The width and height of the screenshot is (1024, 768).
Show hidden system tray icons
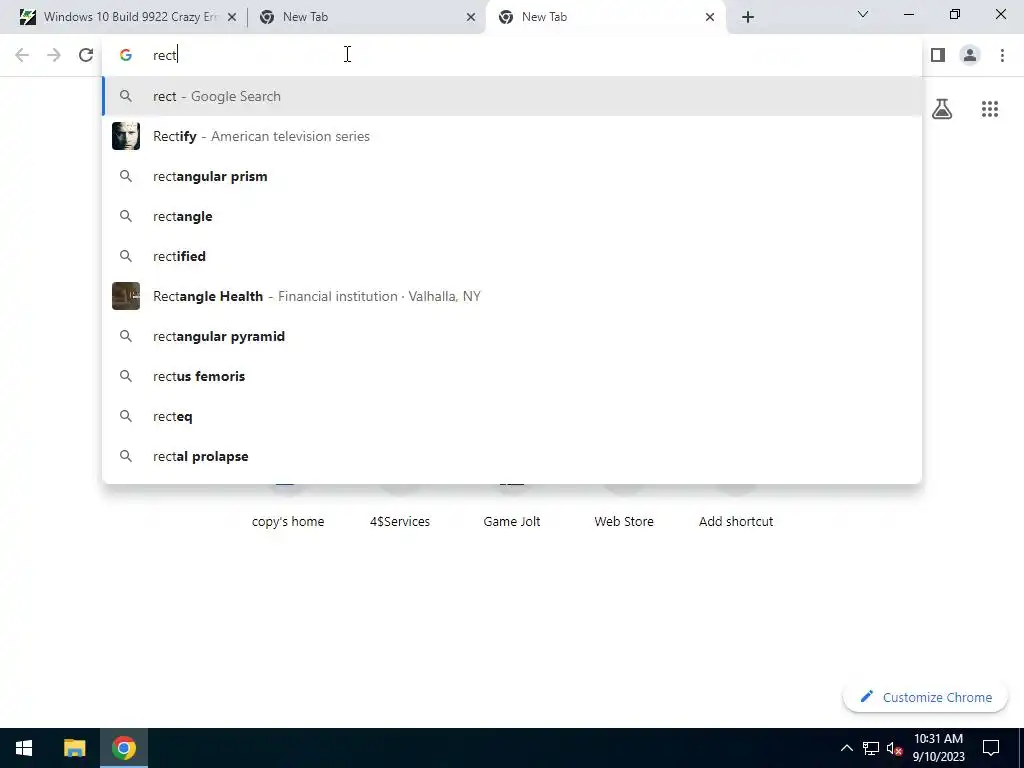click(846, 748)
